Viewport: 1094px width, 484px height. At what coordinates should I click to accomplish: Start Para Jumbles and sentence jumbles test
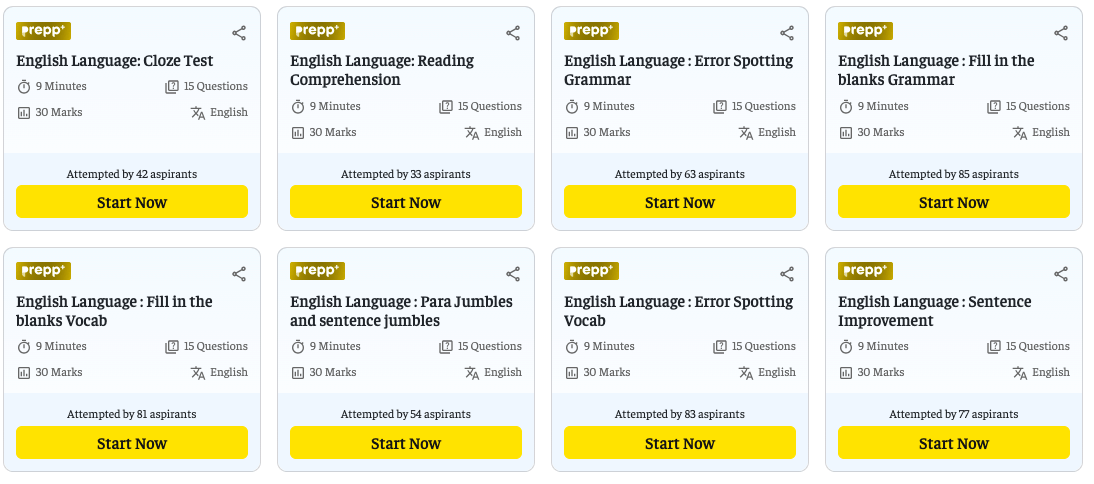tap(406, 443)
